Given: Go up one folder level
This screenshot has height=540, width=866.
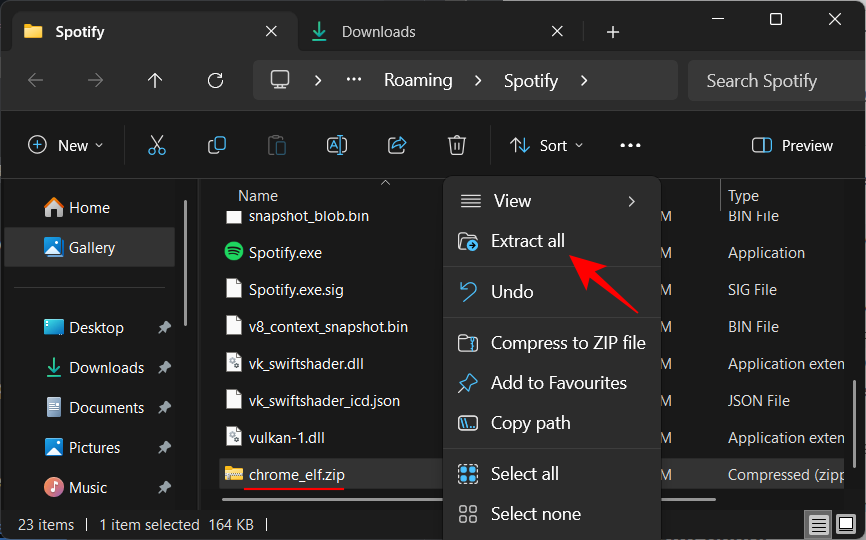Looking at the screenshot, I should pyautogui.click(x=155, y=80).
